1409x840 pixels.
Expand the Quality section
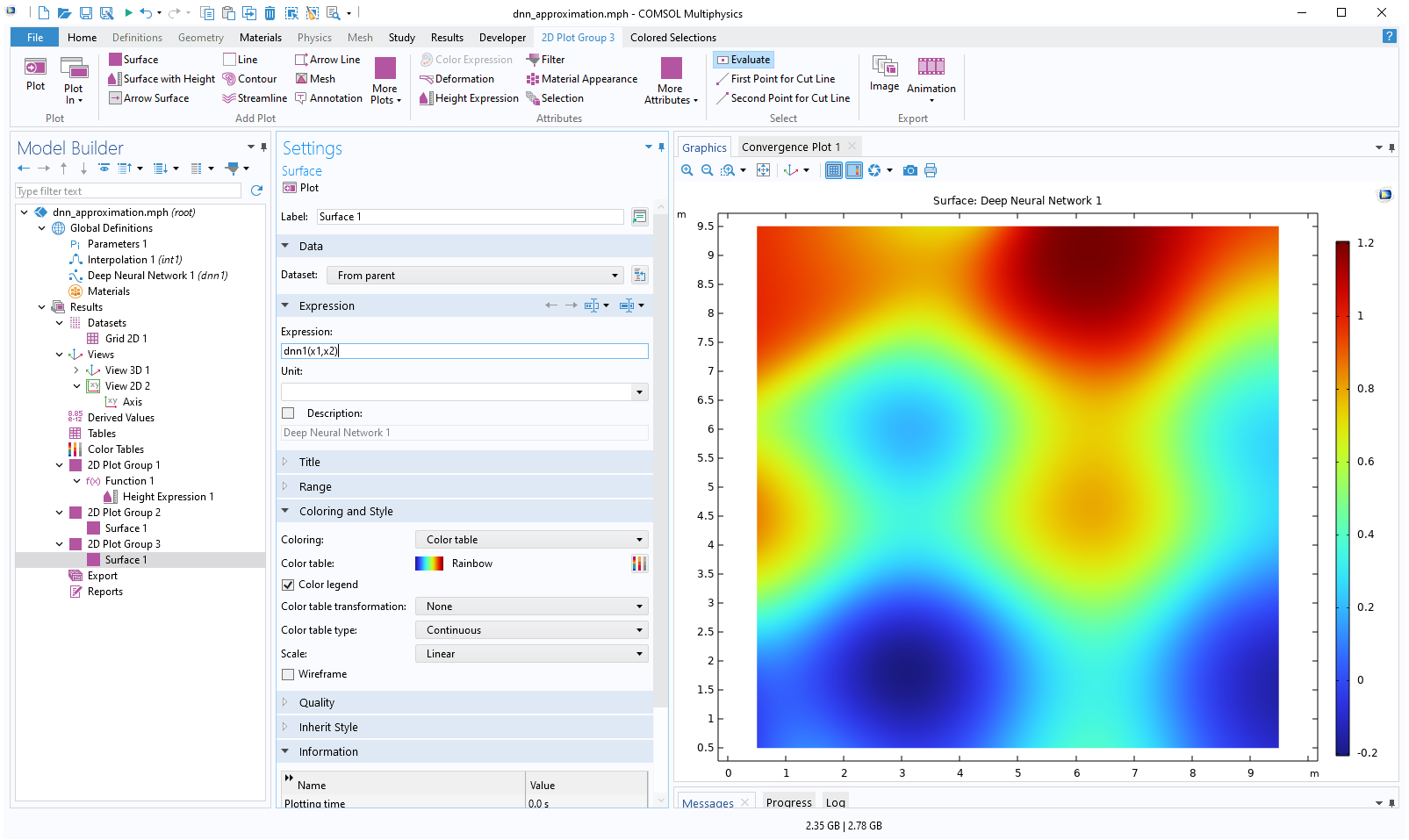[317, 703]
